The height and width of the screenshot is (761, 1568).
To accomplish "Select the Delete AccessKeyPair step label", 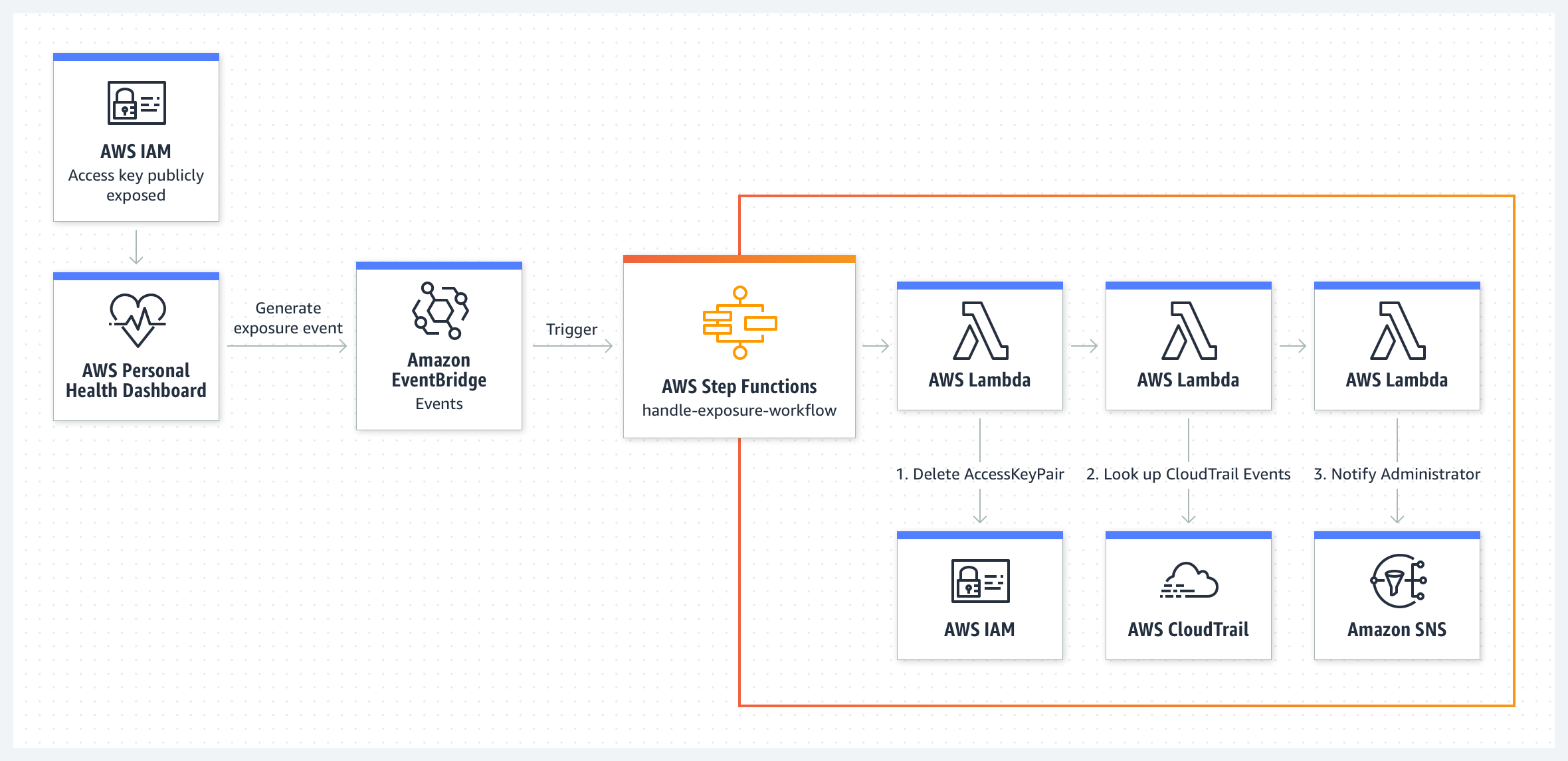I will [979, 474].
